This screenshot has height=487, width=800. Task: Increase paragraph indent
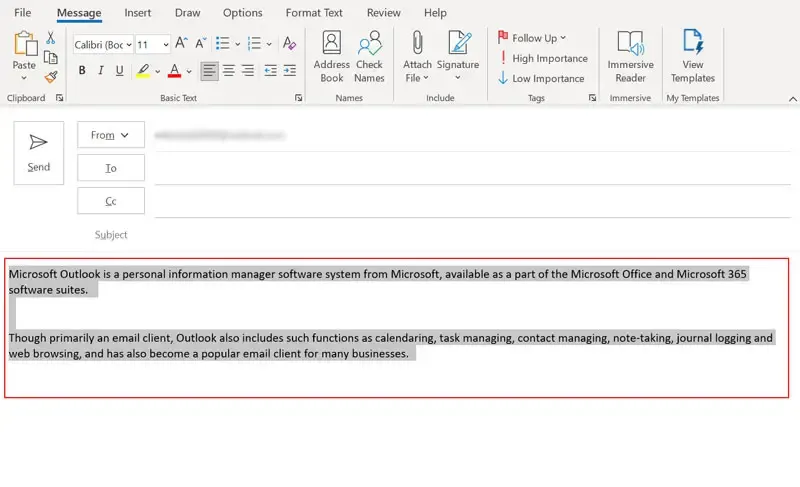point(290,70)
